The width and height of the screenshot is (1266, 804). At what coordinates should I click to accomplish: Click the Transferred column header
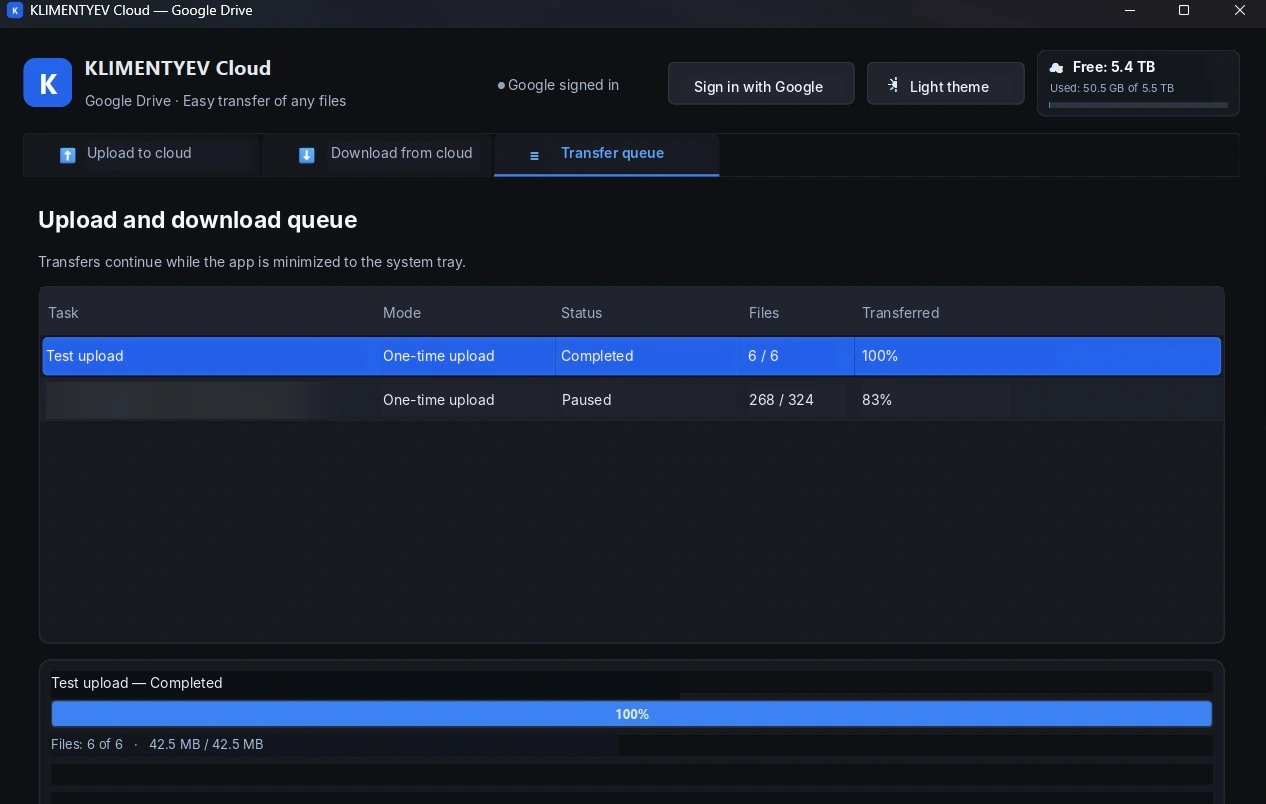[900, 313]
